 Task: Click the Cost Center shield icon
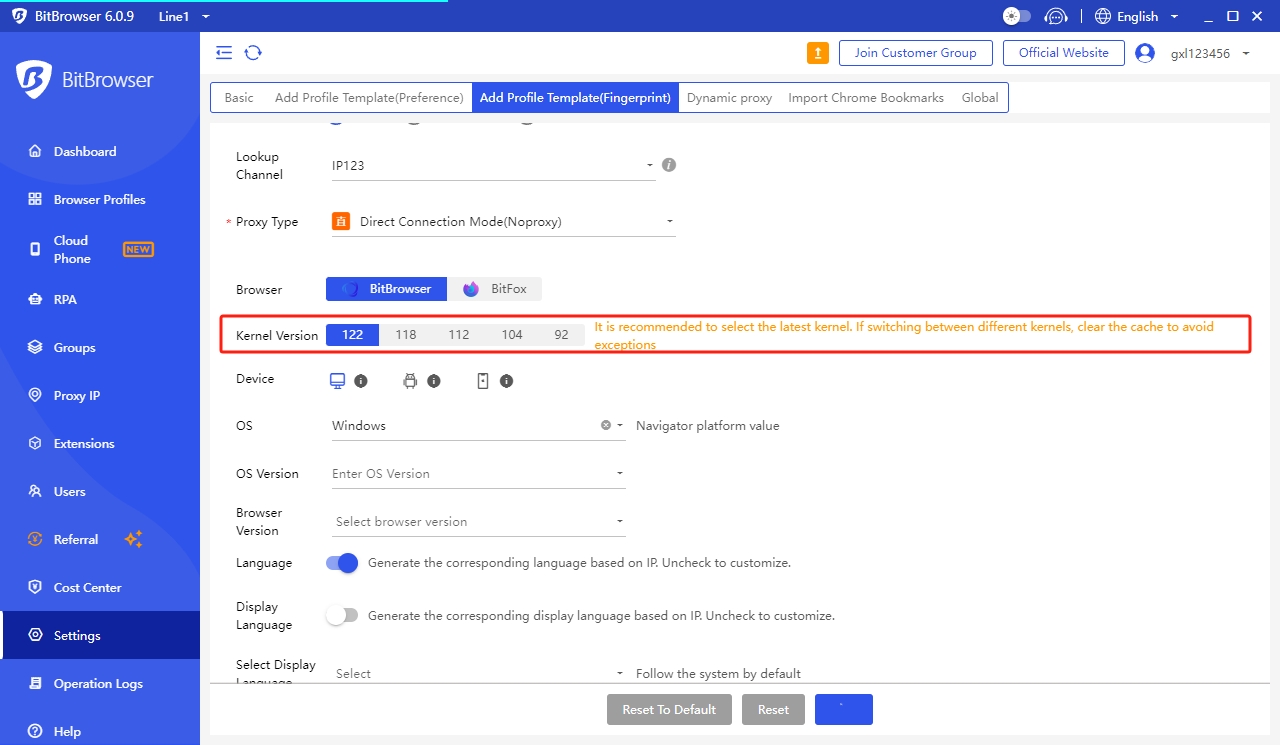pyautogui.click(x=35, y=588)
